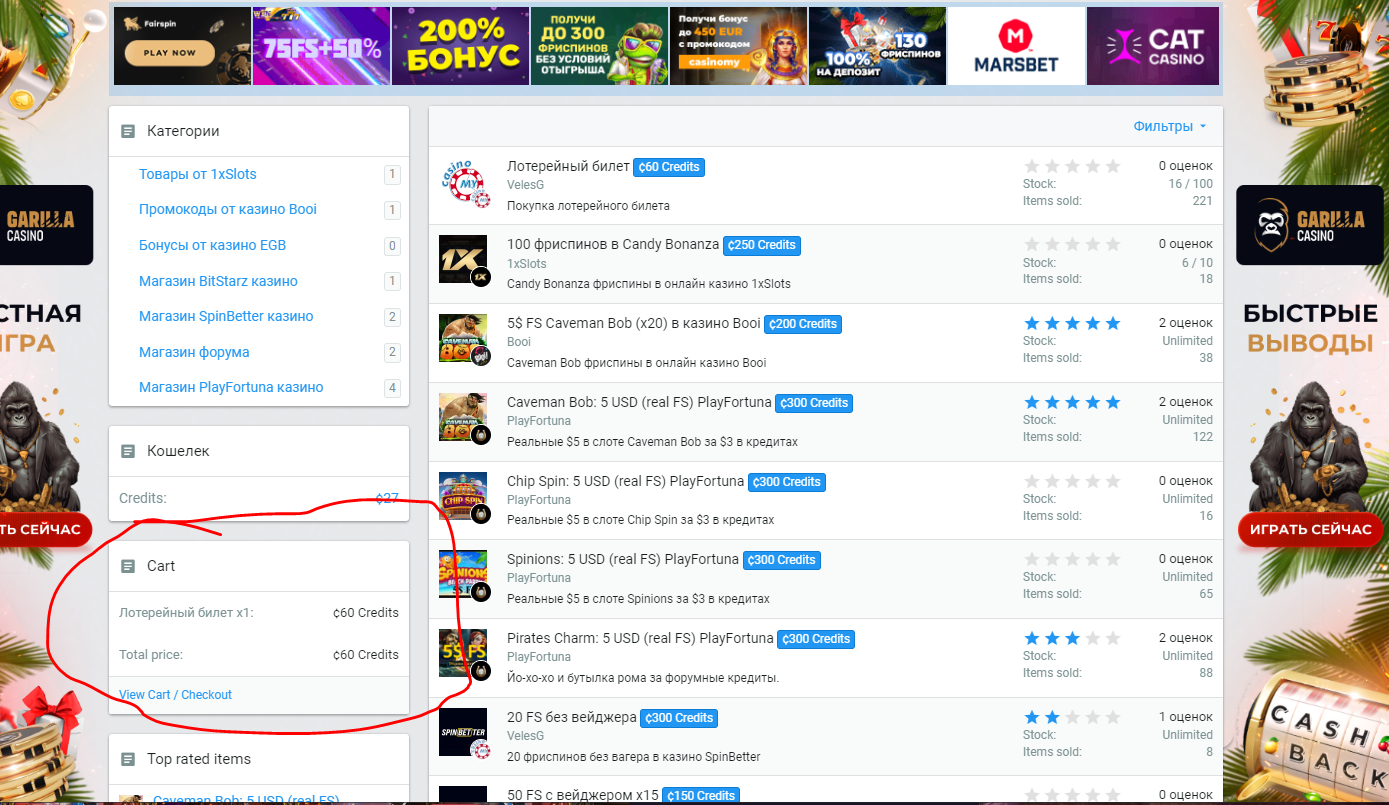Viewport: 1389px width, 805px height.
Task: Open the Лотерейный билет item title
Action: (568, 166)
